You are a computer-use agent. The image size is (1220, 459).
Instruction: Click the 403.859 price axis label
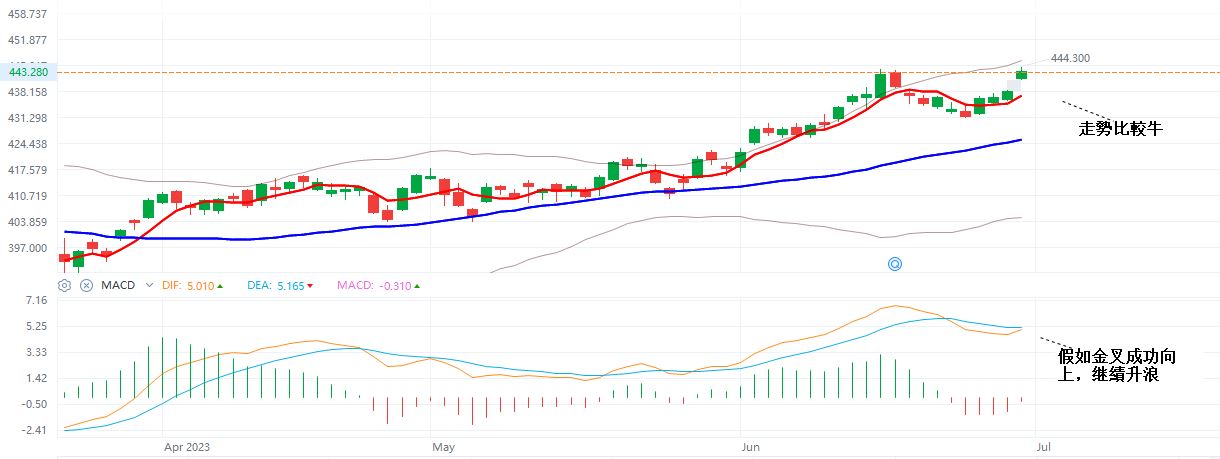pyautogui.click(x=28, y=222)
